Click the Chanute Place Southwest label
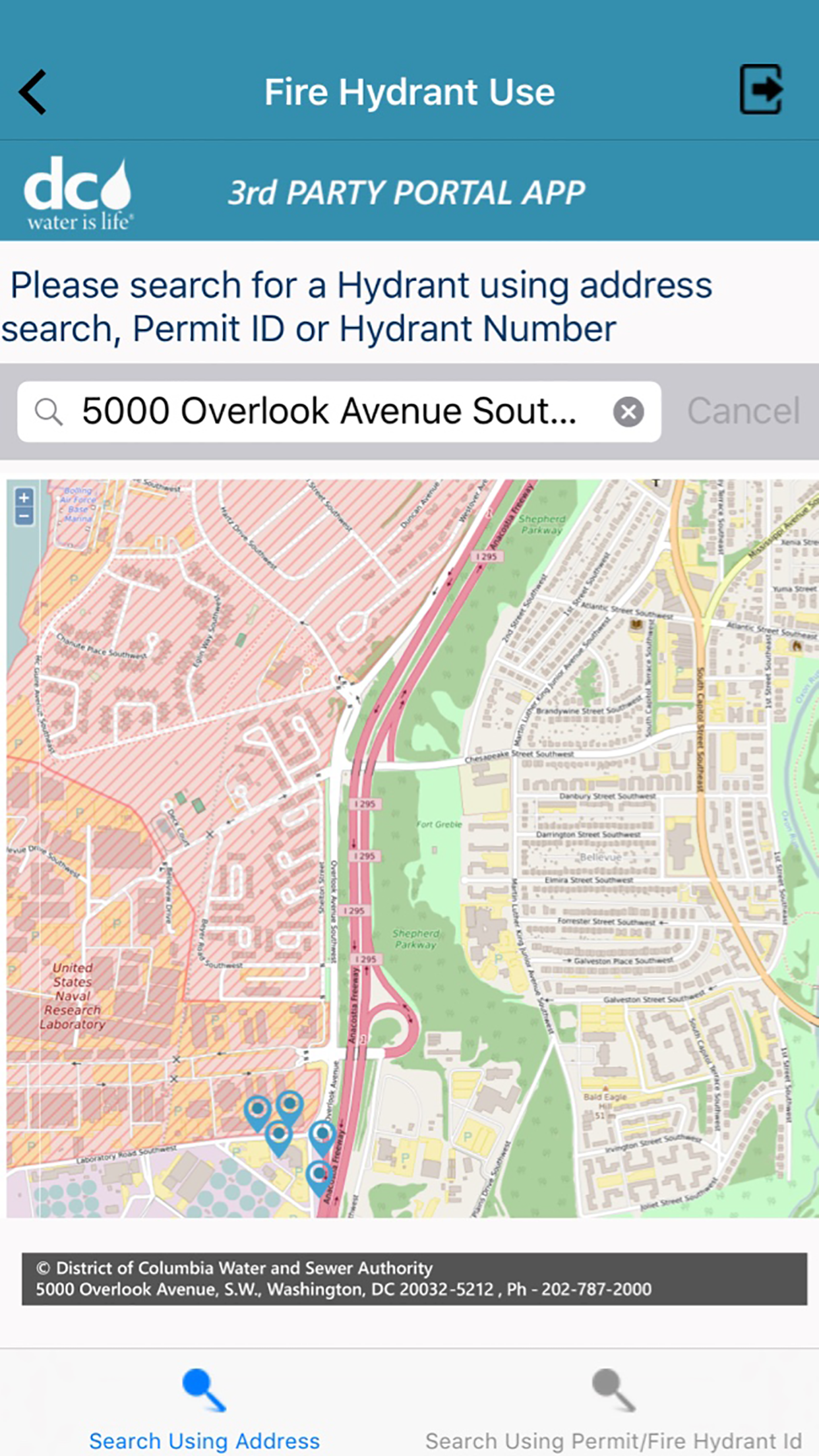Screen dimensions: 819x1456 (101, 646)
